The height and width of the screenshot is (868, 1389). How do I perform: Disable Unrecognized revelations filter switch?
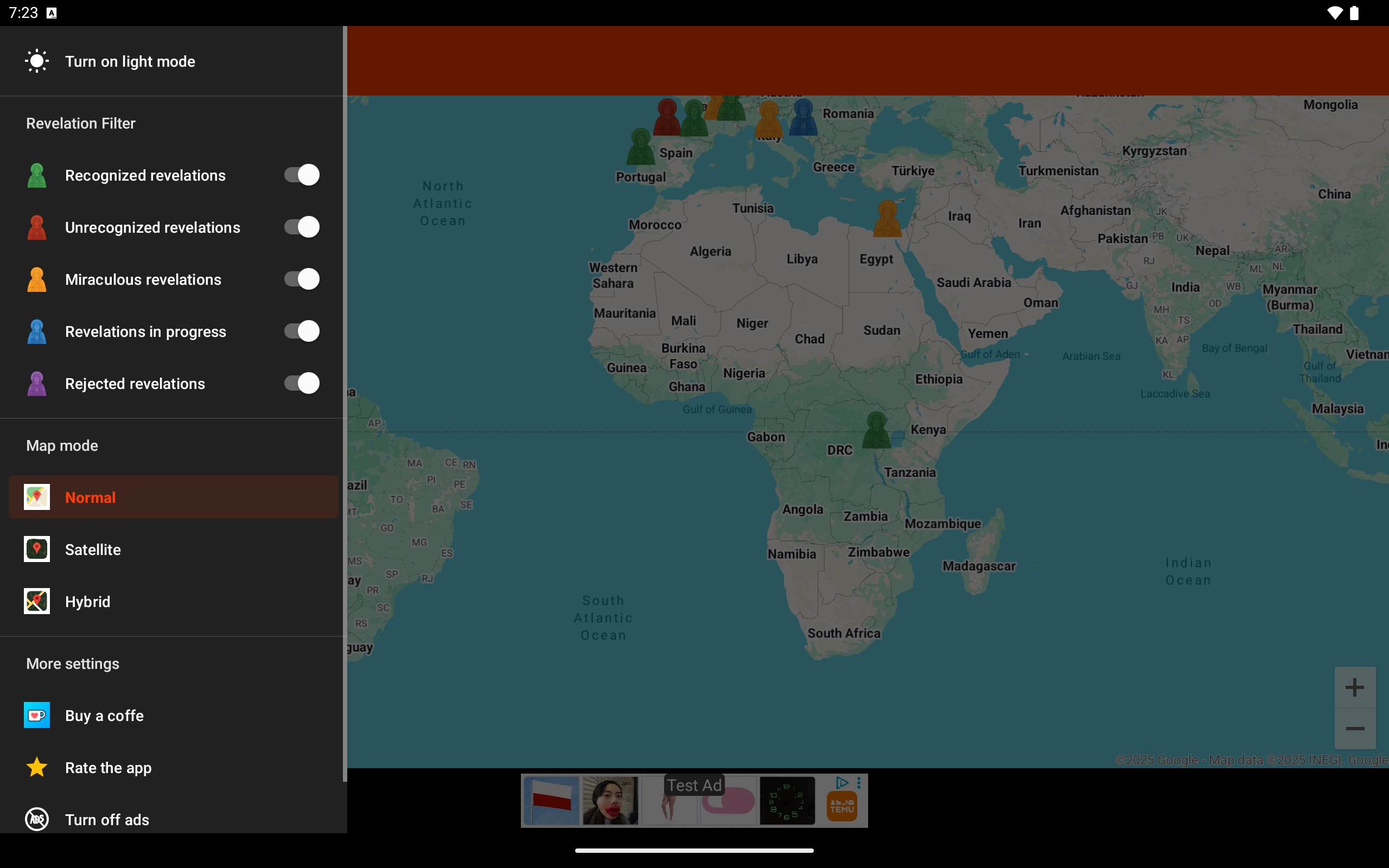coord(301,227)
